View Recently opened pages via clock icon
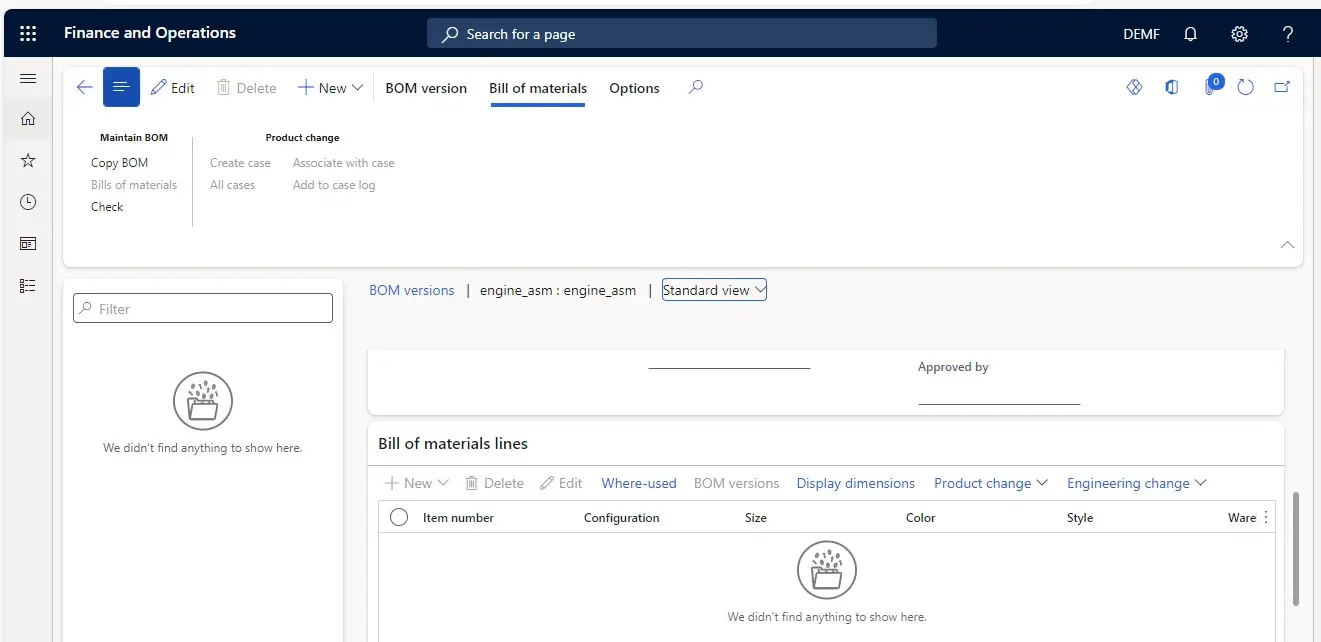The width and height of the screenshot is (1321, 642). [x=27, y=201]
